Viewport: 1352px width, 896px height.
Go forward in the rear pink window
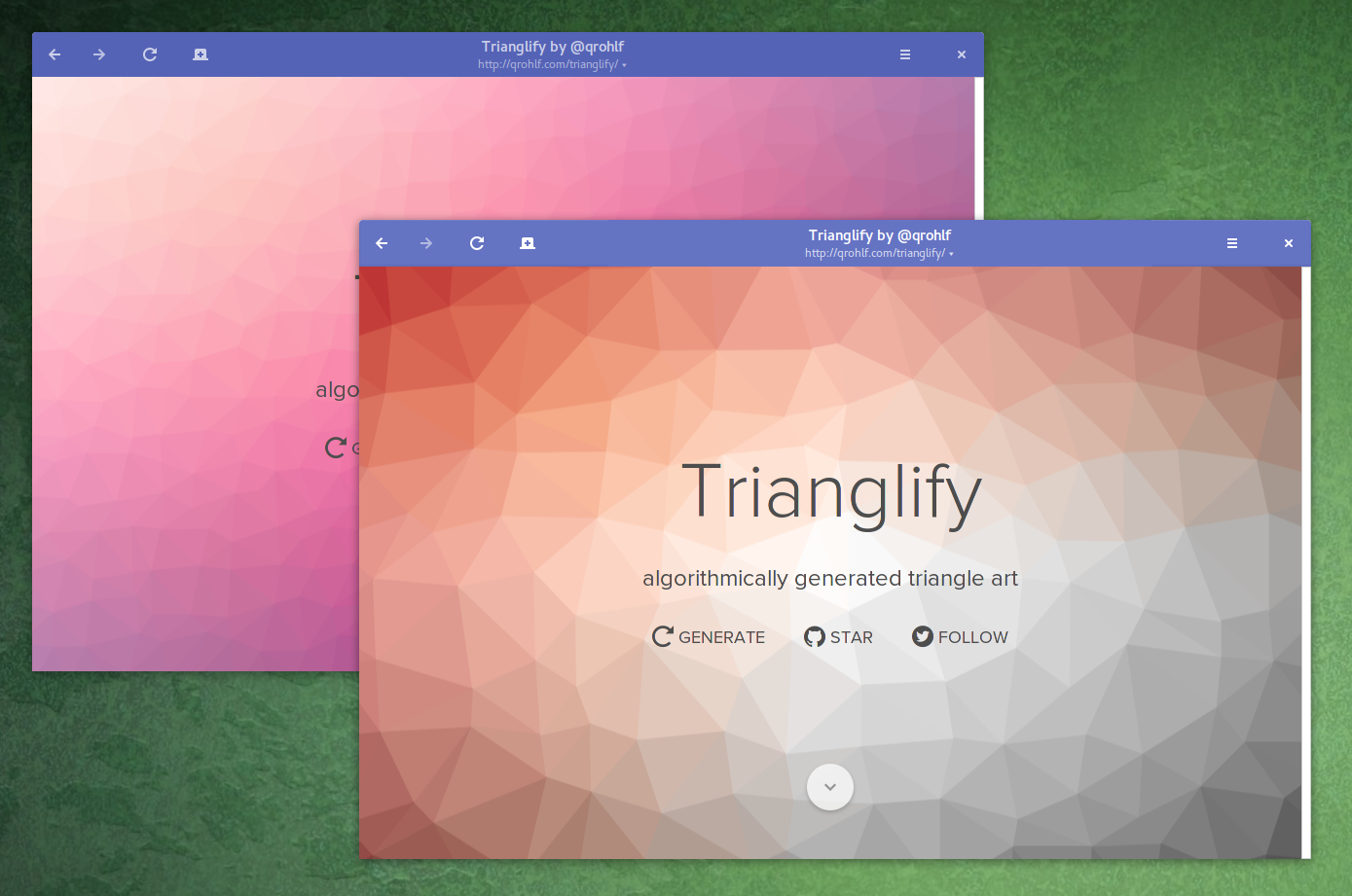coord(99,54)
